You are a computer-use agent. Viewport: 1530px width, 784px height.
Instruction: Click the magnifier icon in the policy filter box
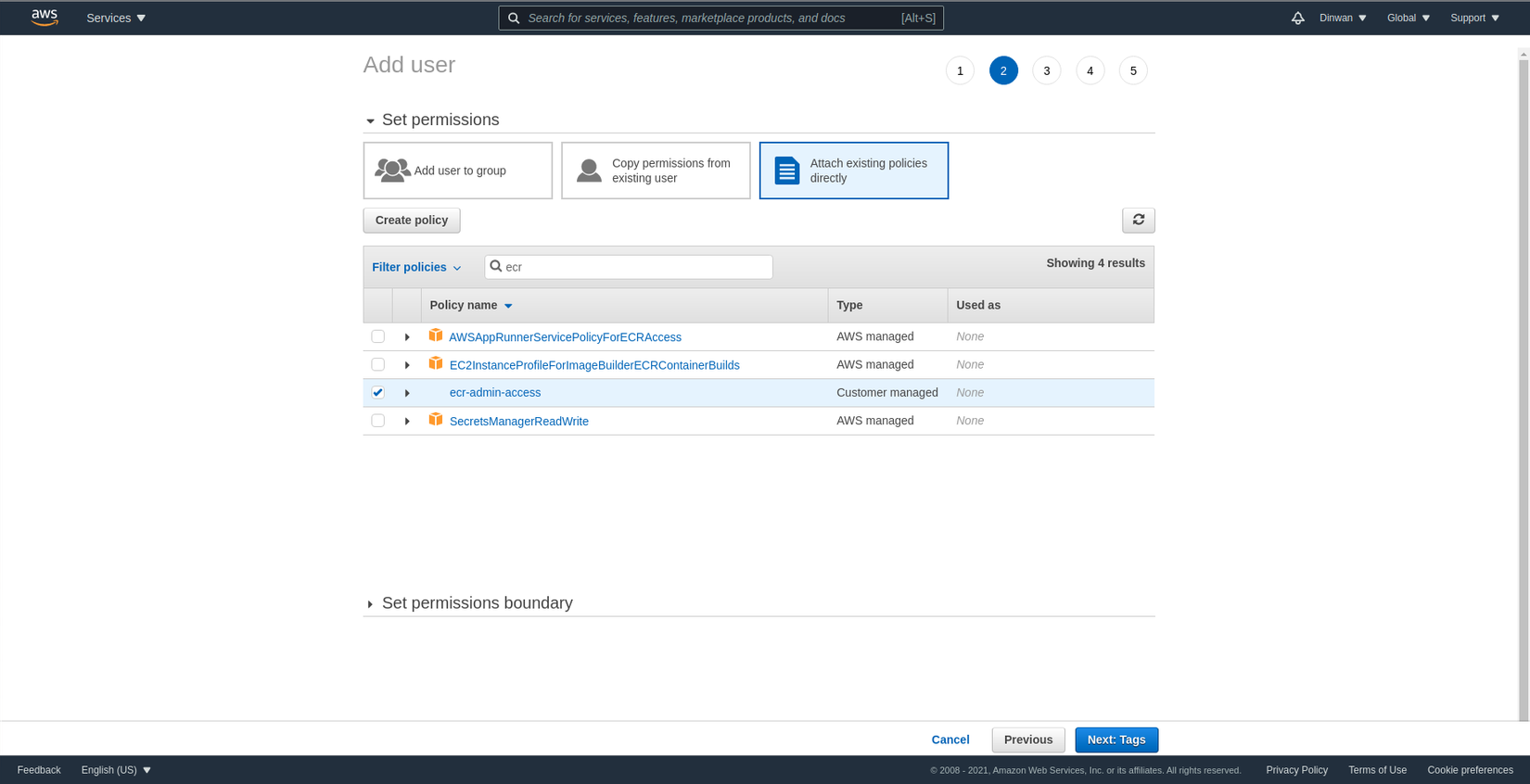[496, 266]
